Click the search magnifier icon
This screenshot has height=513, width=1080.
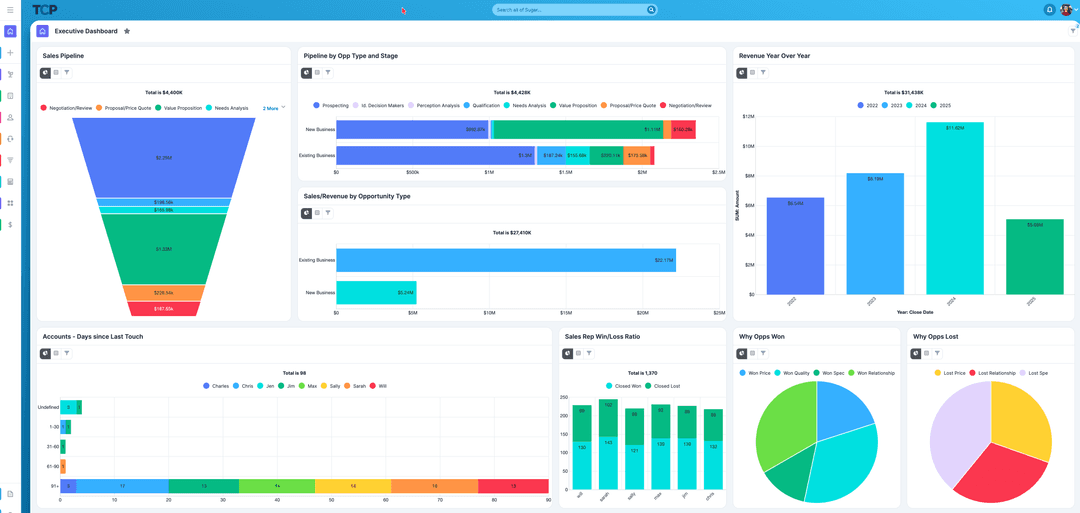click(651, 10)
